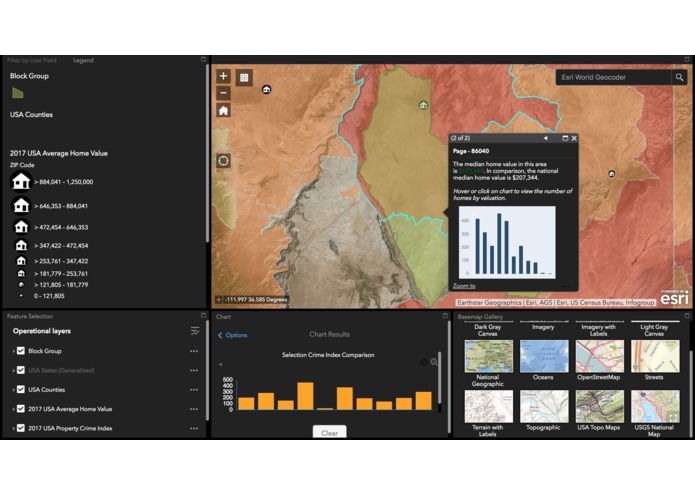695x494 pixels.
Task: Open options for 2017 USA Average Home Value
Action: (x=194, y=409)
